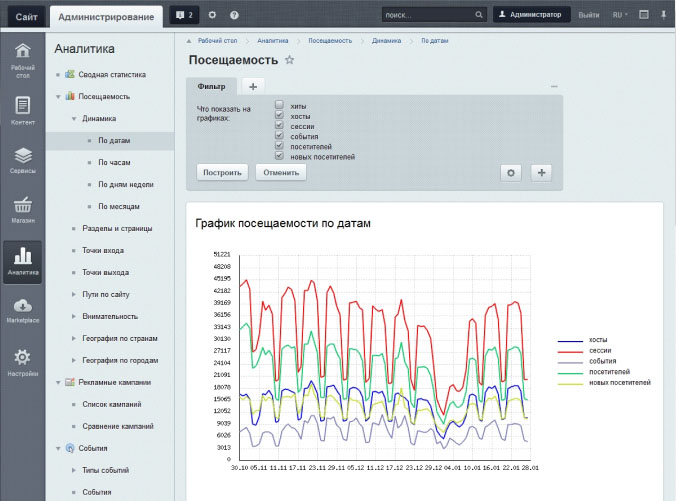Collapse the Посещаемость tree node
This screenshot has width=676, height=501.
click(x=58, y=97)
